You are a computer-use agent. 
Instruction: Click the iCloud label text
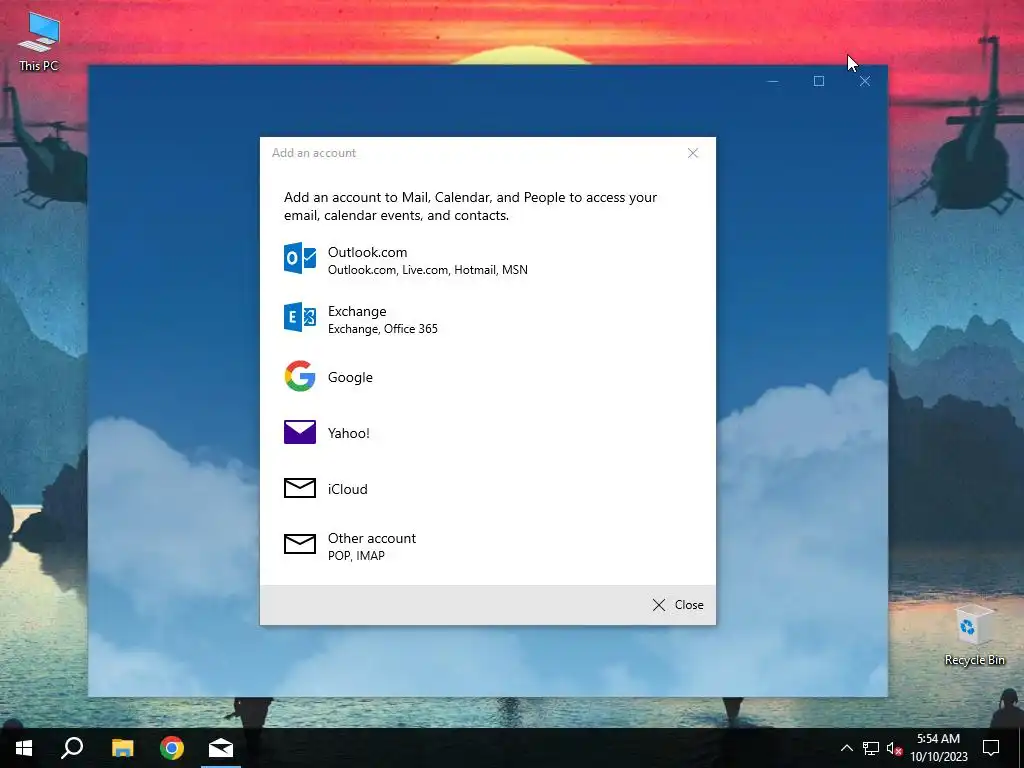click(347, 489)
